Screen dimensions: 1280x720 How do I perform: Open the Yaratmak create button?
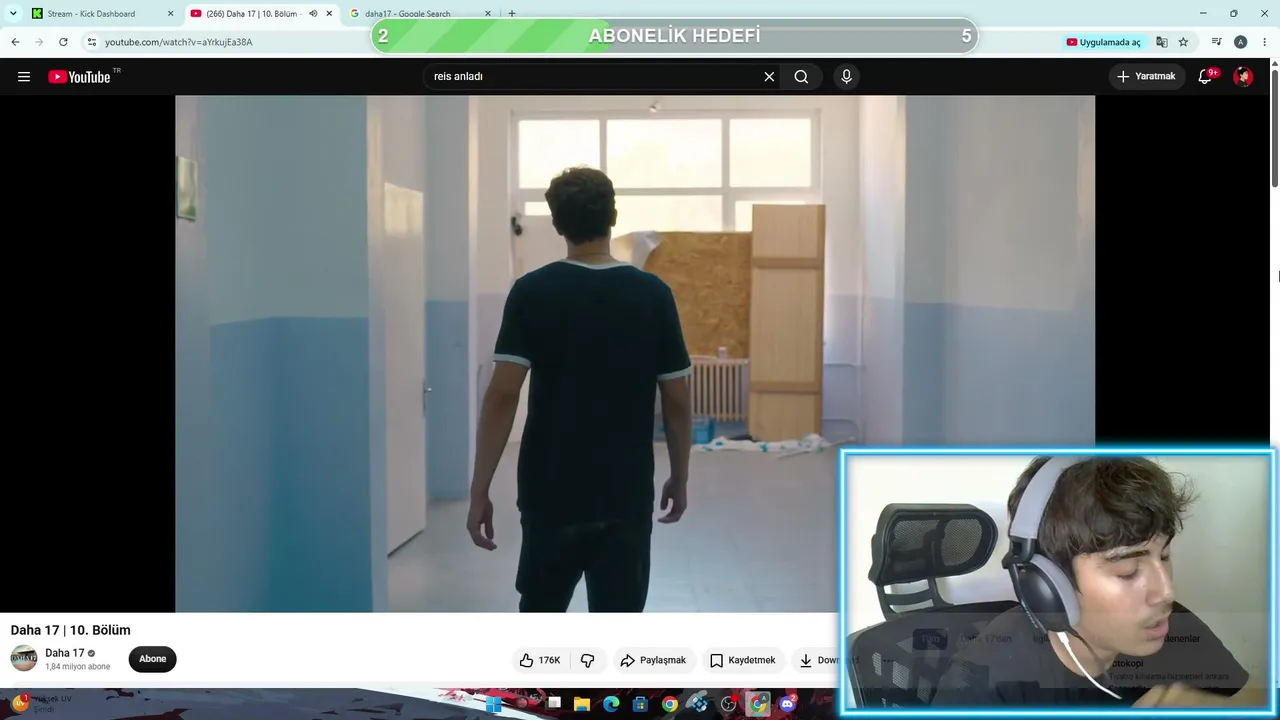pos(1146,77)
